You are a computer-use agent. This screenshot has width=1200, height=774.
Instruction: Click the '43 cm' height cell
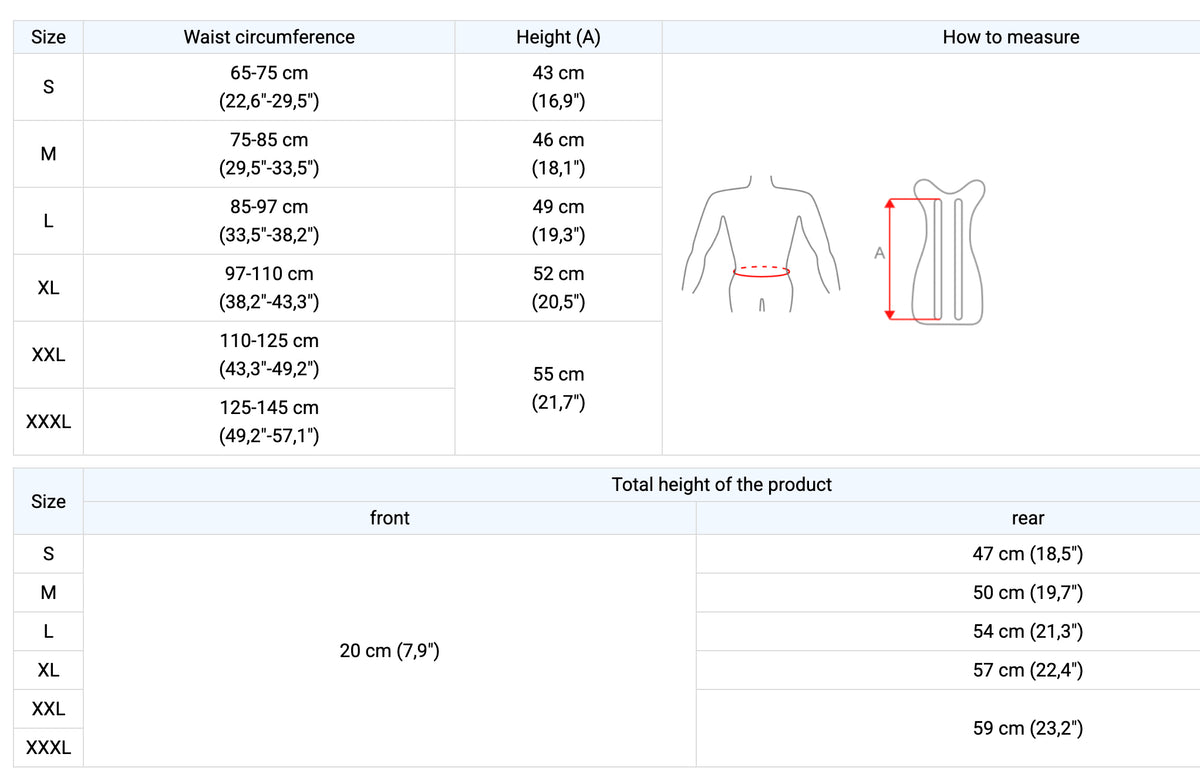point(558,73)
